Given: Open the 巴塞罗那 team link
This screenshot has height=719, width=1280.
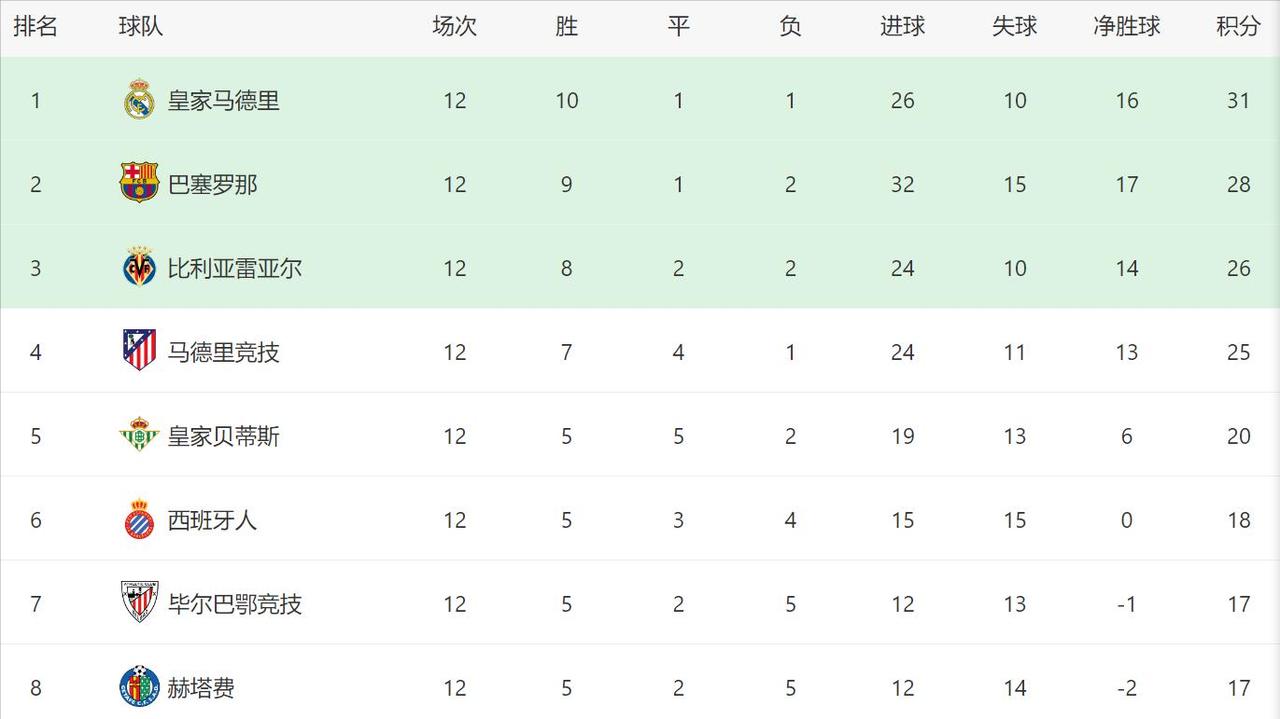Looking at the screenshot, I should (212, 185).
